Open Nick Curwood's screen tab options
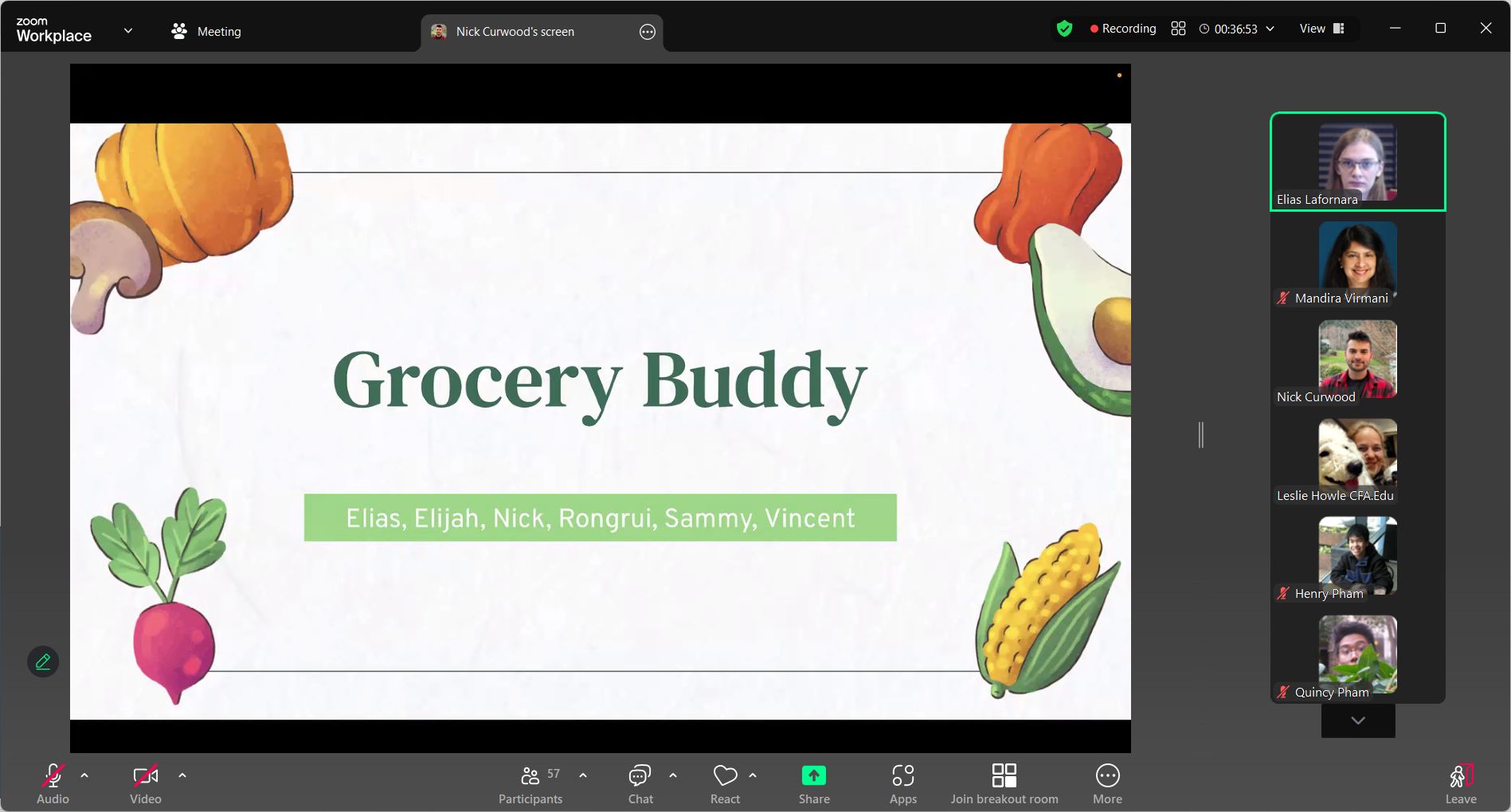The height and width of the screenshot is (812, 1511). tap(647, 32)
